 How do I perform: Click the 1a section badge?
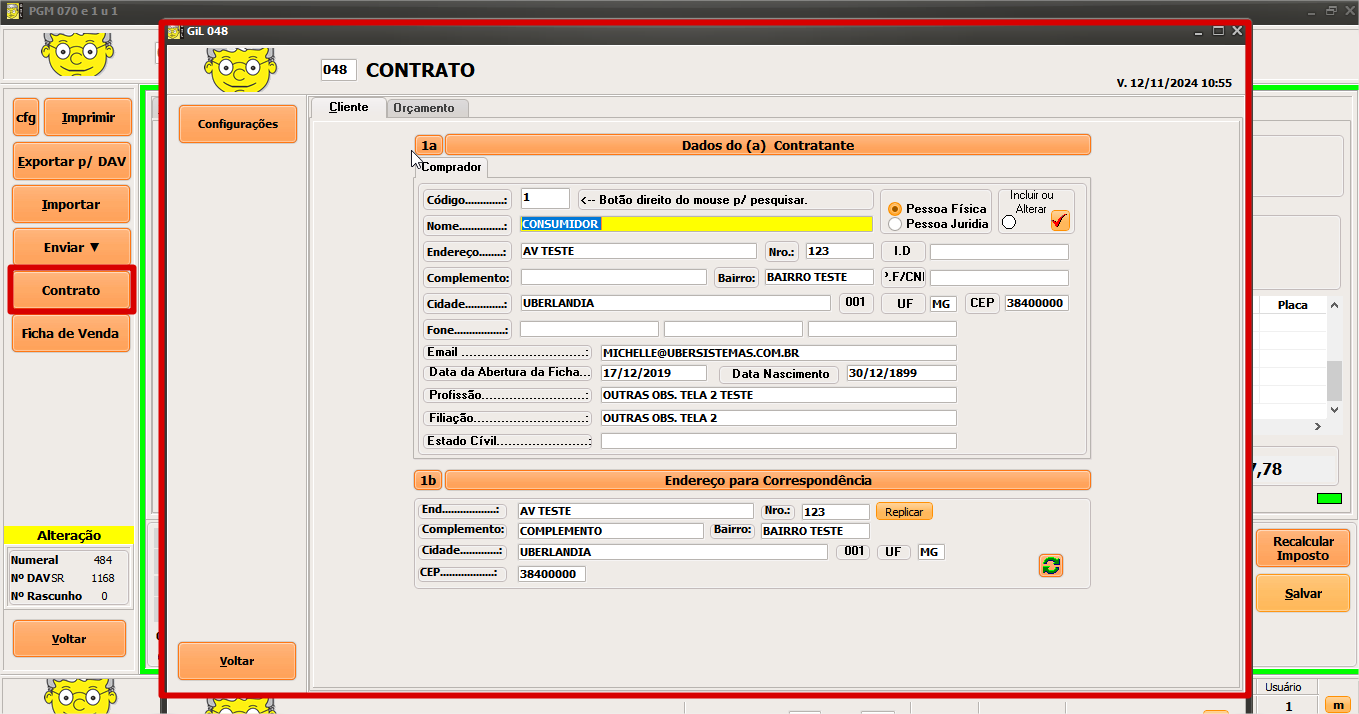pyautogui.click(x=429, y=145)
